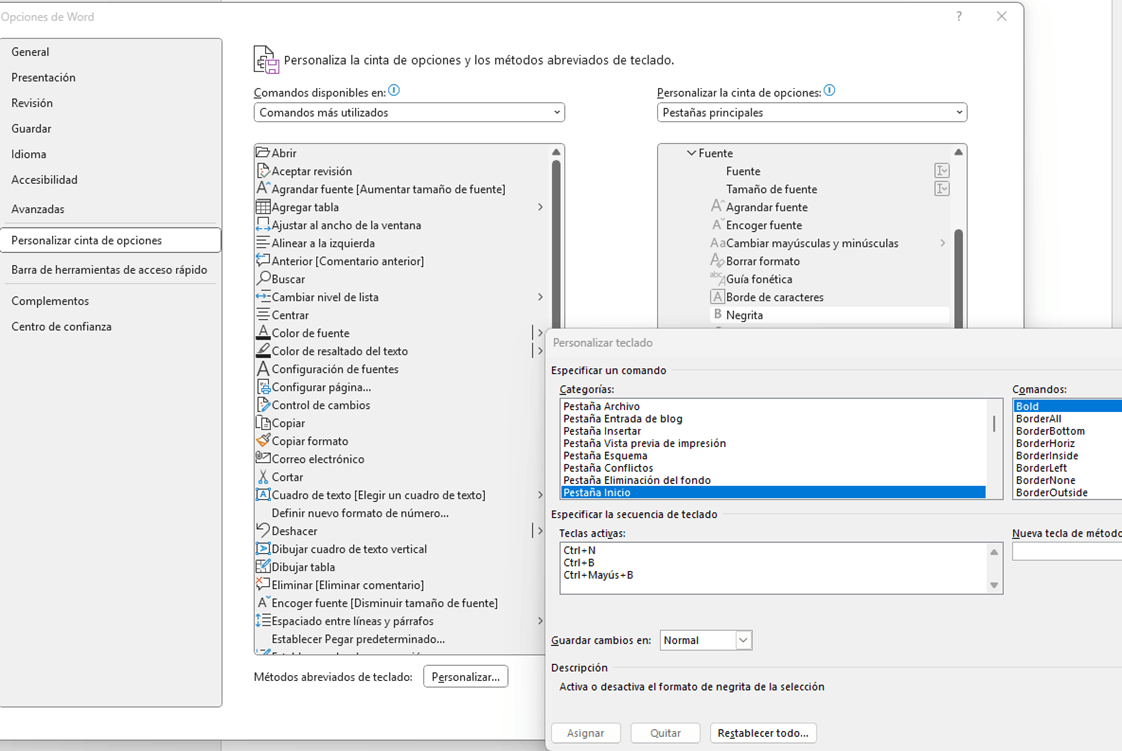Click the Asignar button

click(x=585, y=733)
